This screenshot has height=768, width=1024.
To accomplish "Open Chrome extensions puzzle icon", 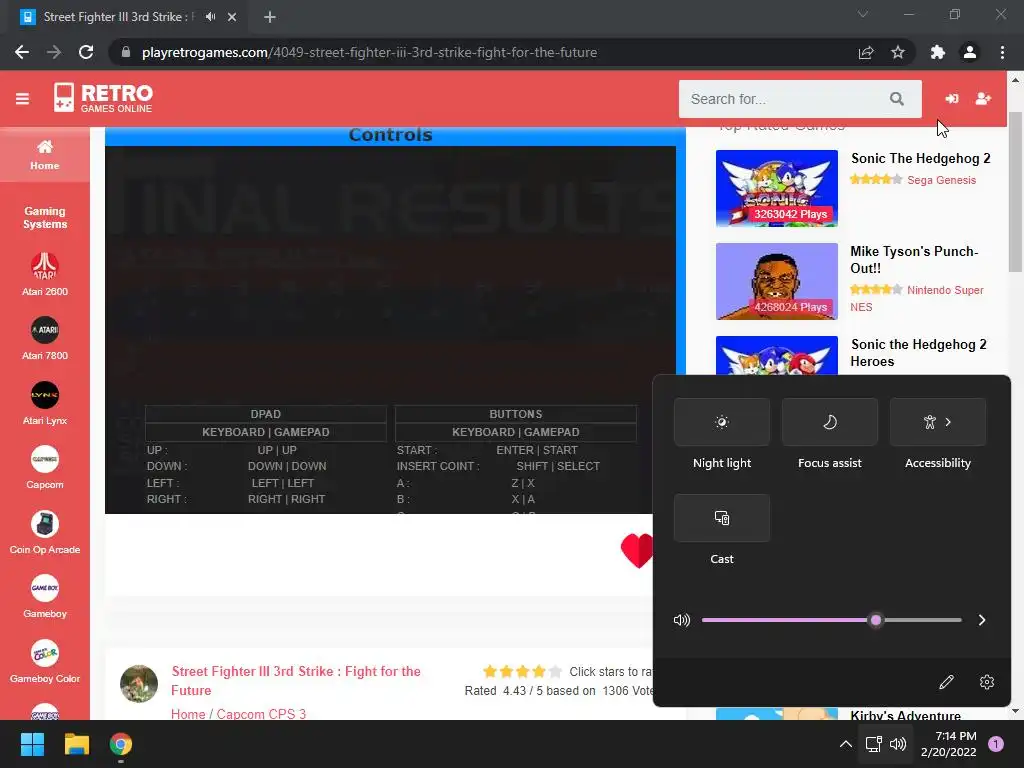I will [x=938, y=52].
